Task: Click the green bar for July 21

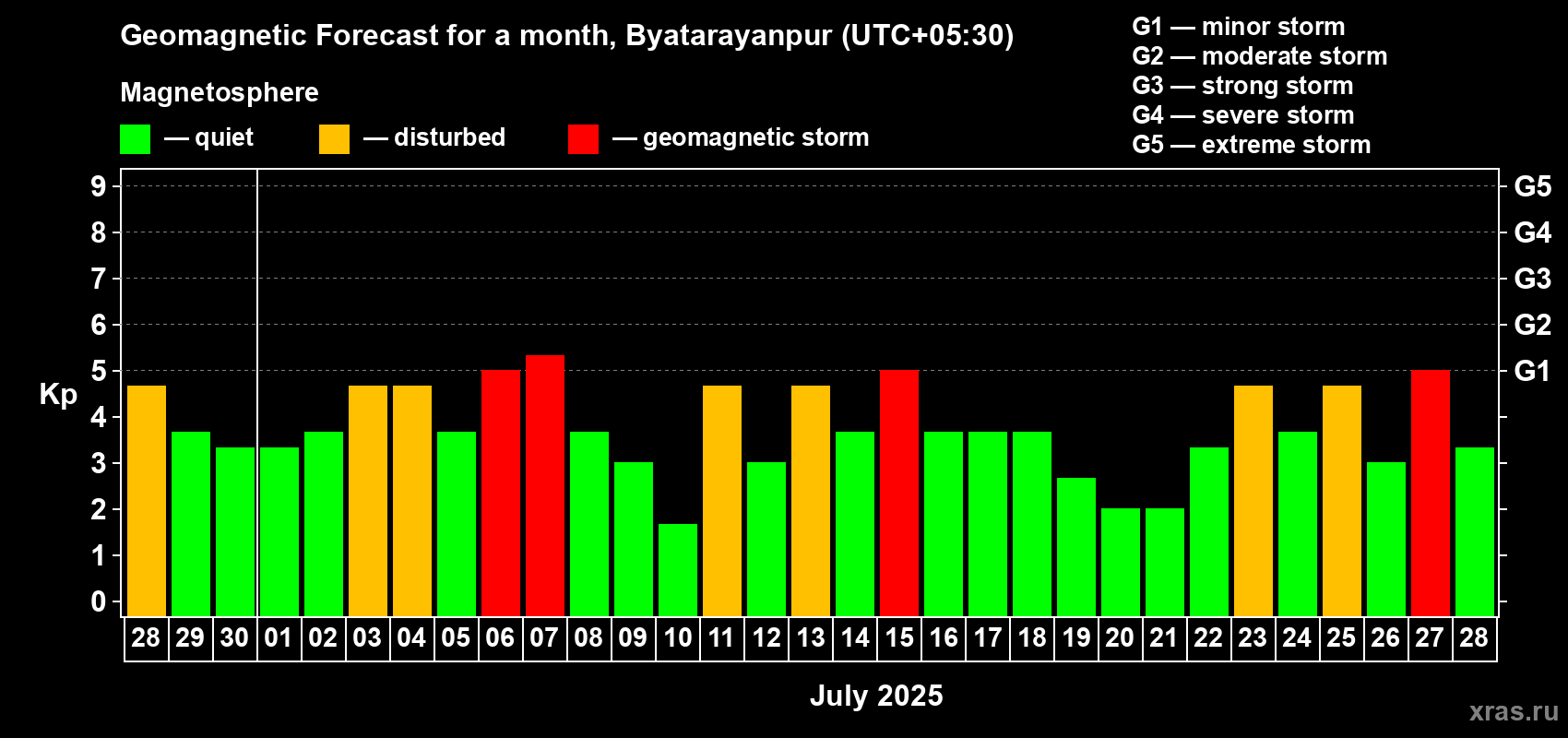Action: click(1165, 562)
